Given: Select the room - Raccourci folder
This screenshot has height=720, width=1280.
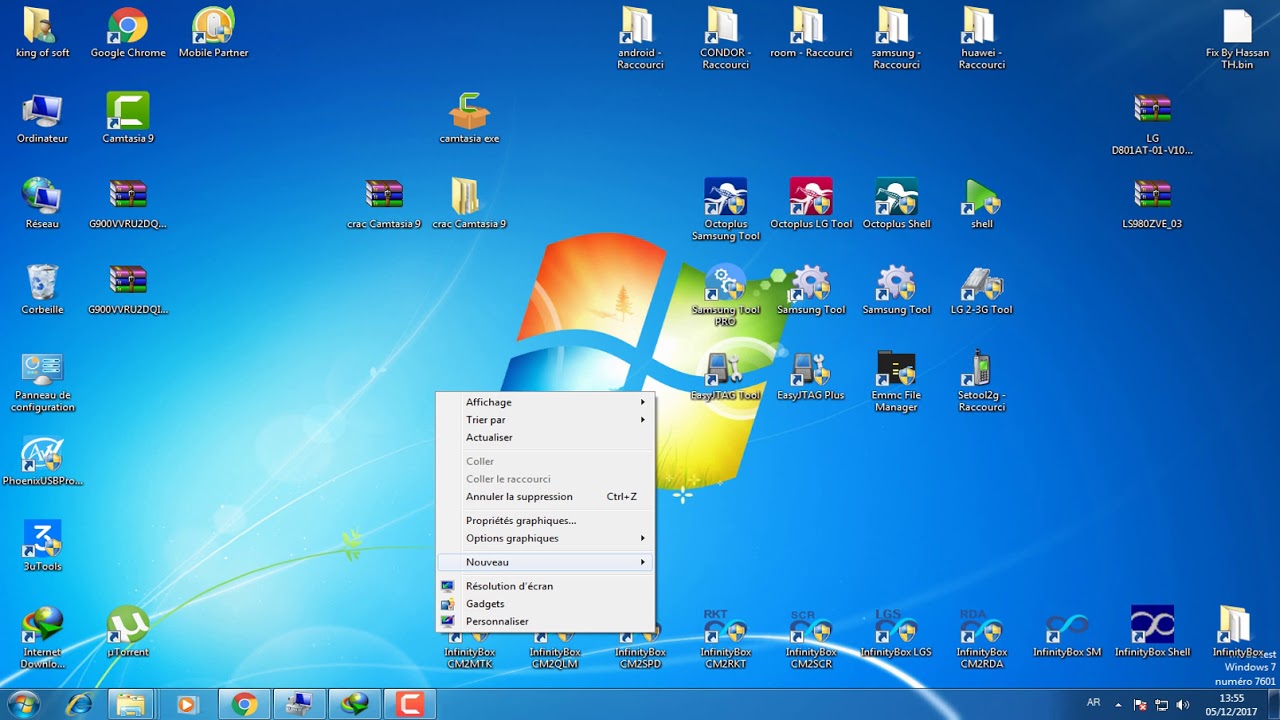Looking at the screenshot, I should tap(811, 33).
